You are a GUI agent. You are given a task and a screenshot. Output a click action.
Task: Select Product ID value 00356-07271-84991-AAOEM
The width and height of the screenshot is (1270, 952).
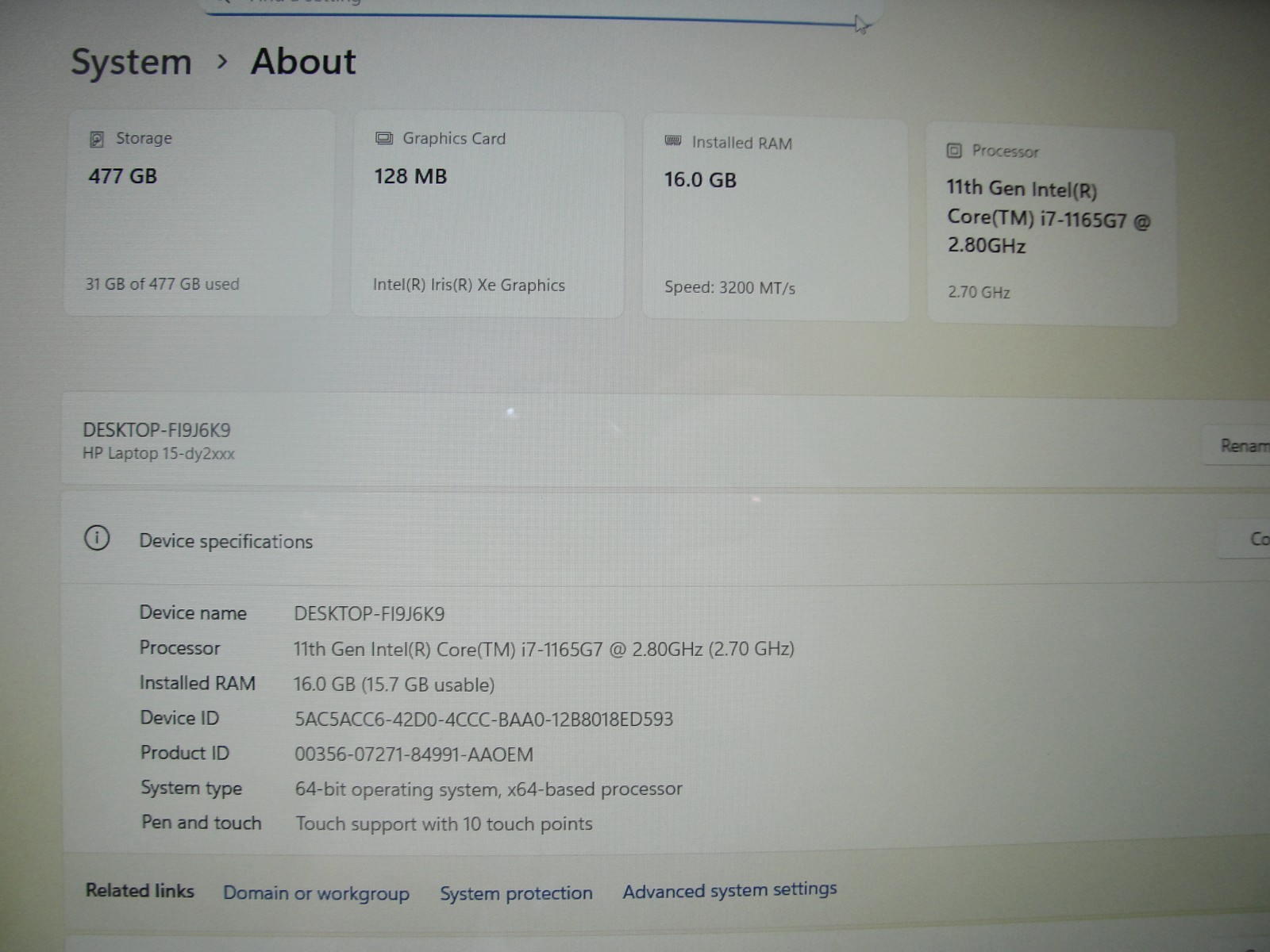coord(414,754)
